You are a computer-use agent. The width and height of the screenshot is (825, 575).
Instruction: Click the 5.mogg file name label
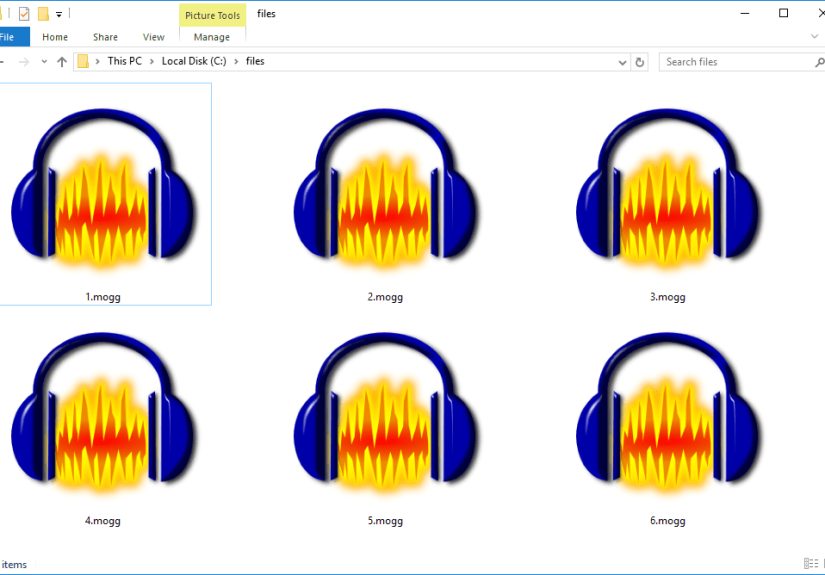tap(385, 521)
